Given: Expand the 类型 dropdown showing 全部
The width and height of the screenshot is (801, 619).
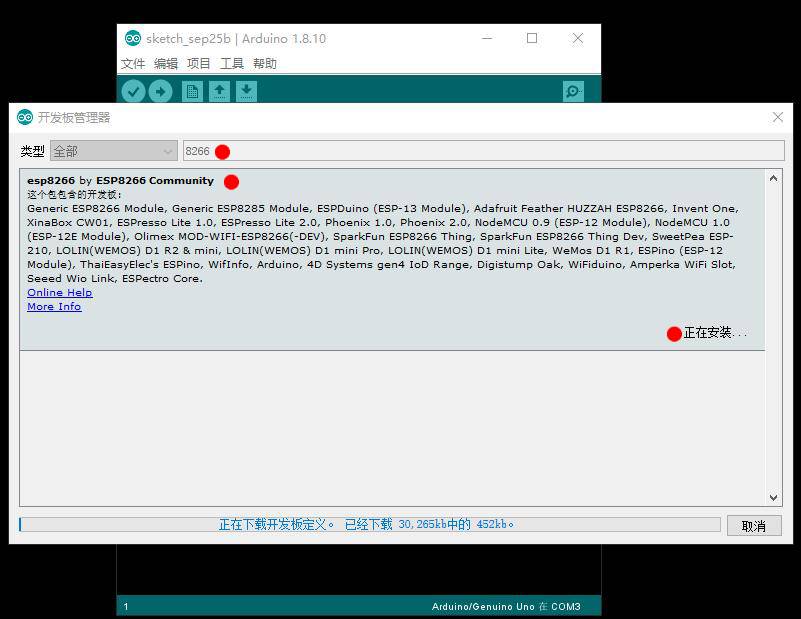Looking at the screenshot, I should coord(113,151).
